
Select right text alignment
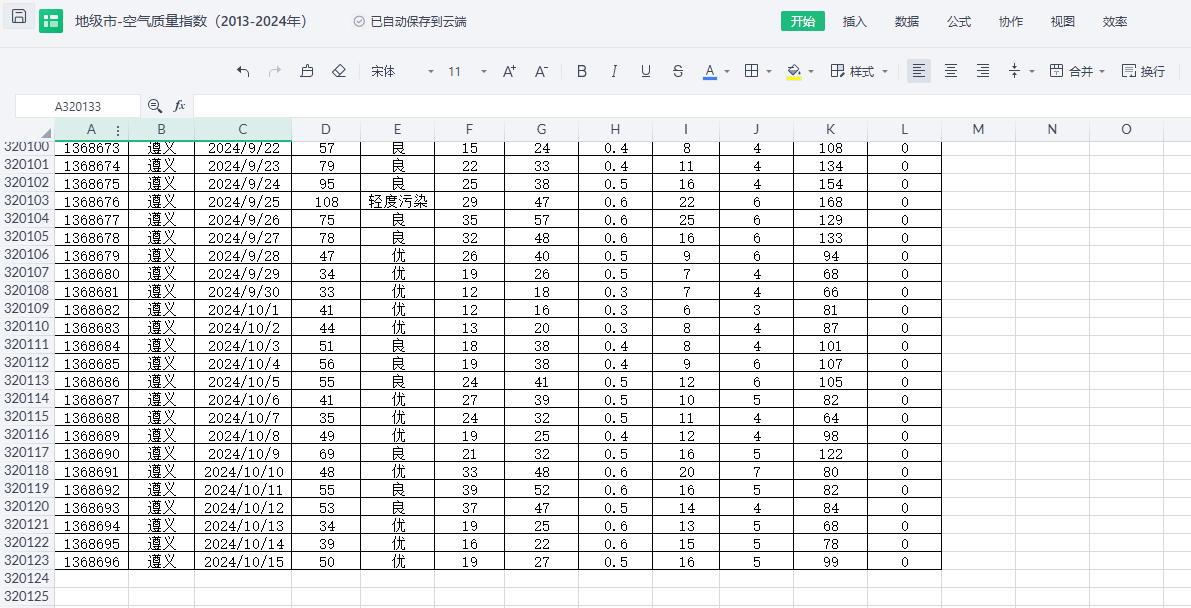pos(983,71)
